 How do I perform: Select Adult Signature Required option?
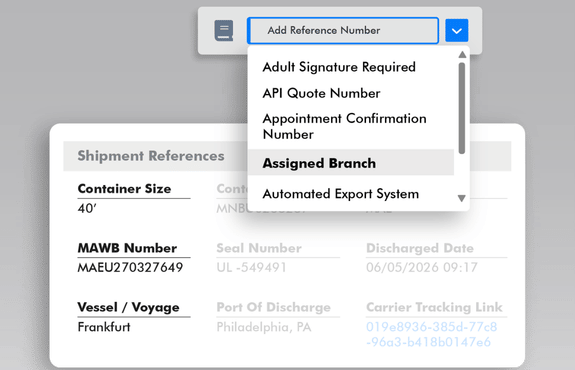tap(339, 67)
